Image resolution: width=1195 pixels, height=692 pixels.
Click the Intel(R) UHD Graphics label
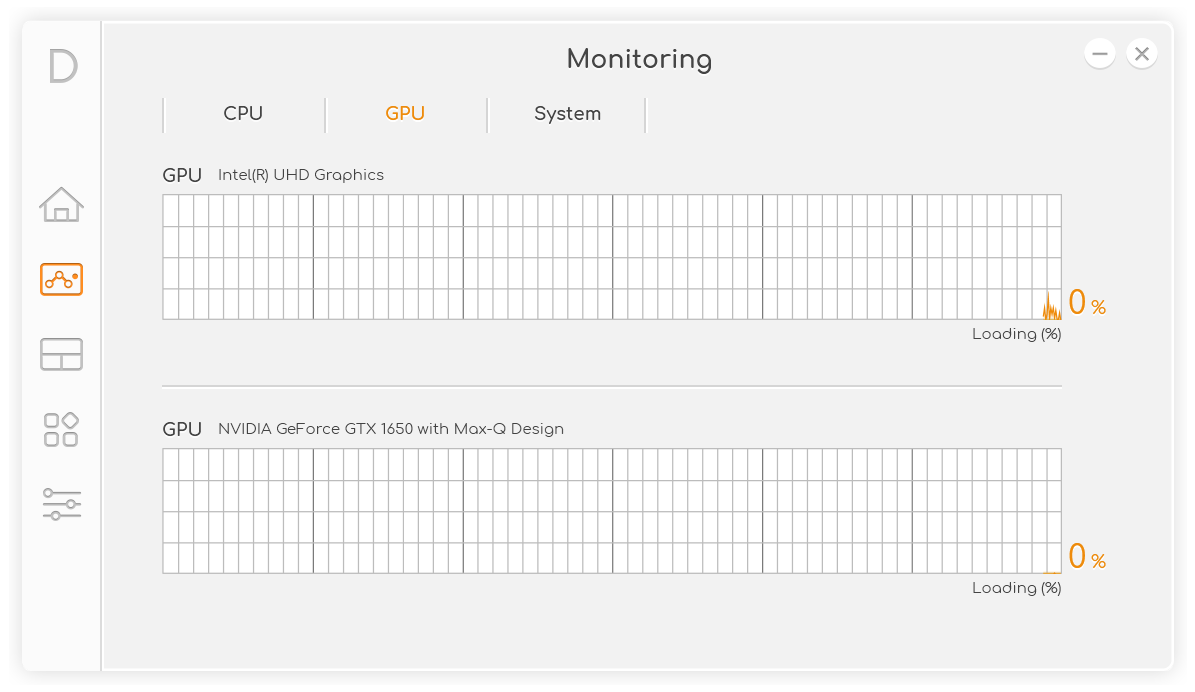301,175
